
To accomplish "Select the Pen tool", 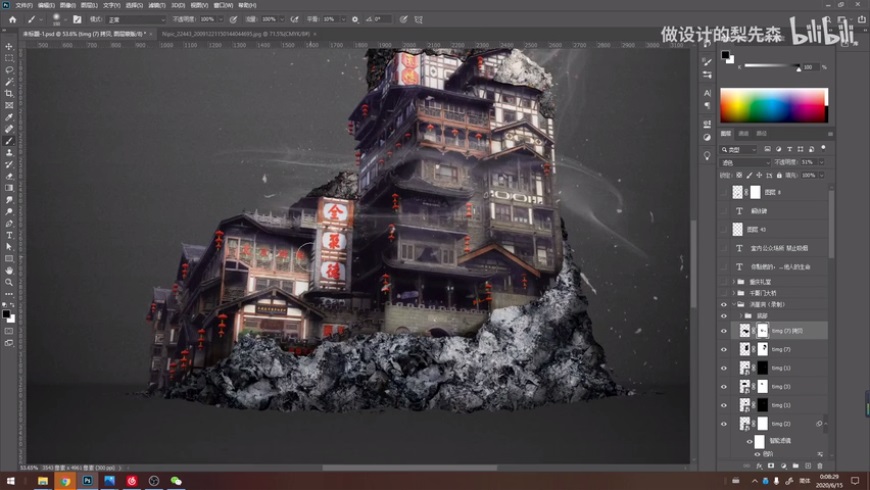I will 9,223.
